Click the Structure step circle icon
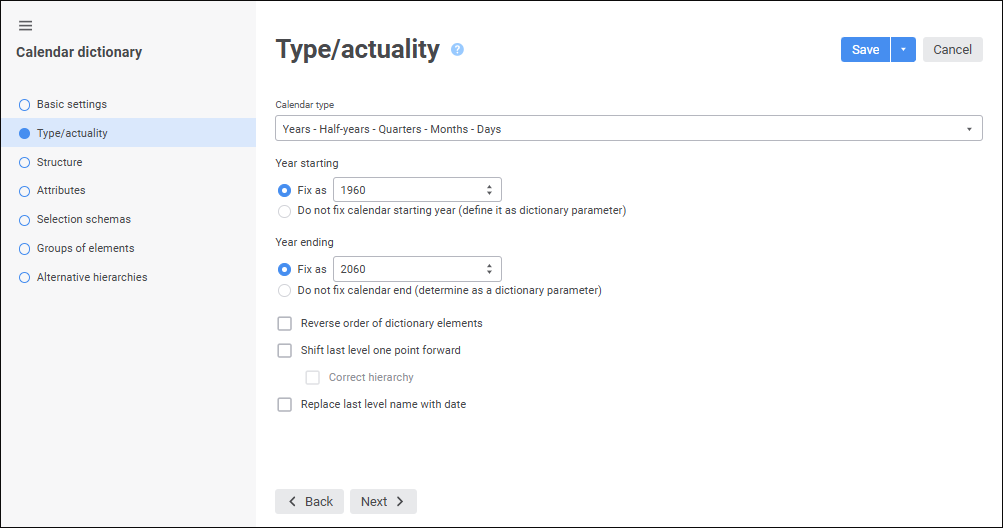Viewport: 1003px width, 528px height. coord(24,162)
